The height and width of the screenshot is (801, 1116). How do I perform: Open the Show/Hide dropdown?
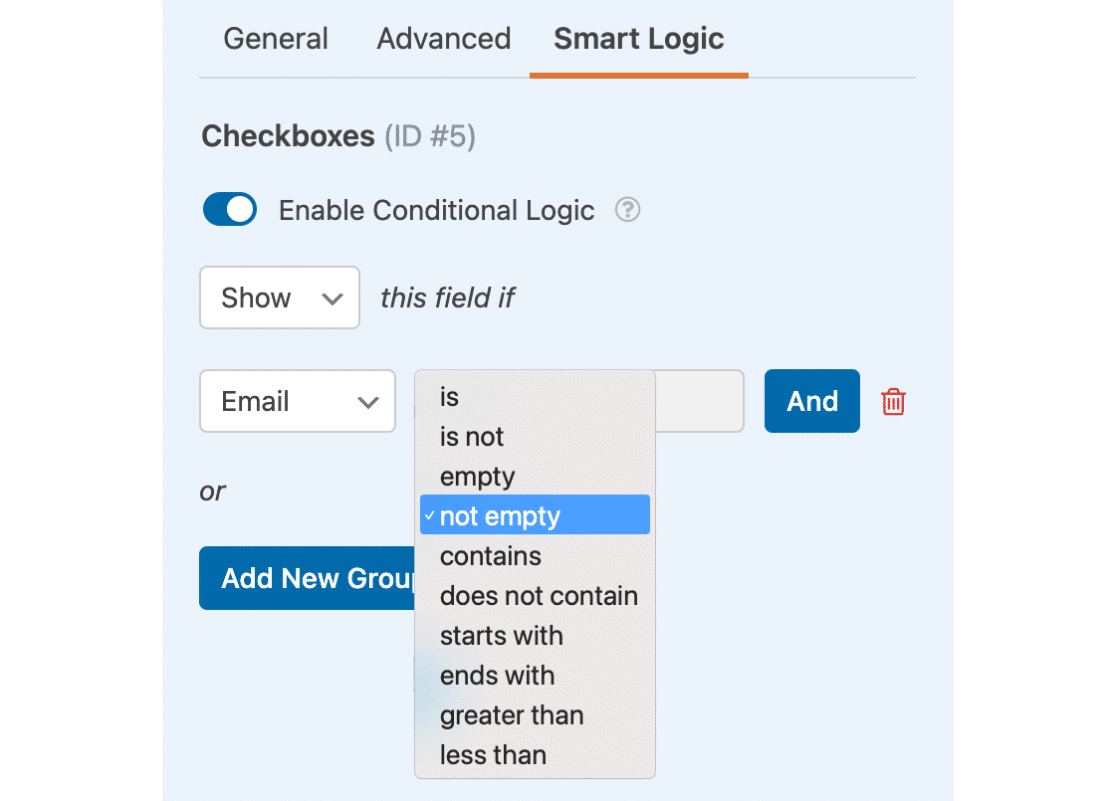[x=279, y=298]
